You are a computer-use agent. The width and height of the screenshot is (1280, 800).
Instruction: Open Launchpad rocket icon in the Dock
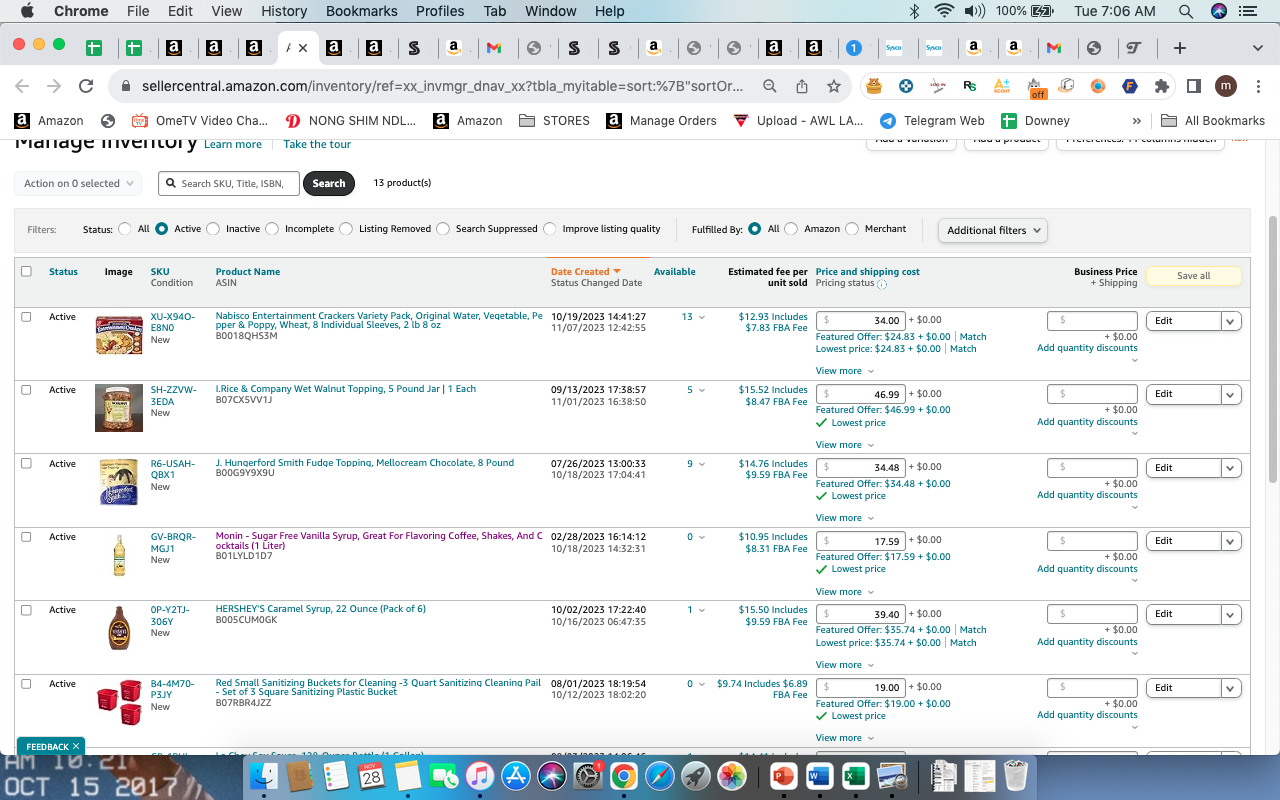click(696, 775)
